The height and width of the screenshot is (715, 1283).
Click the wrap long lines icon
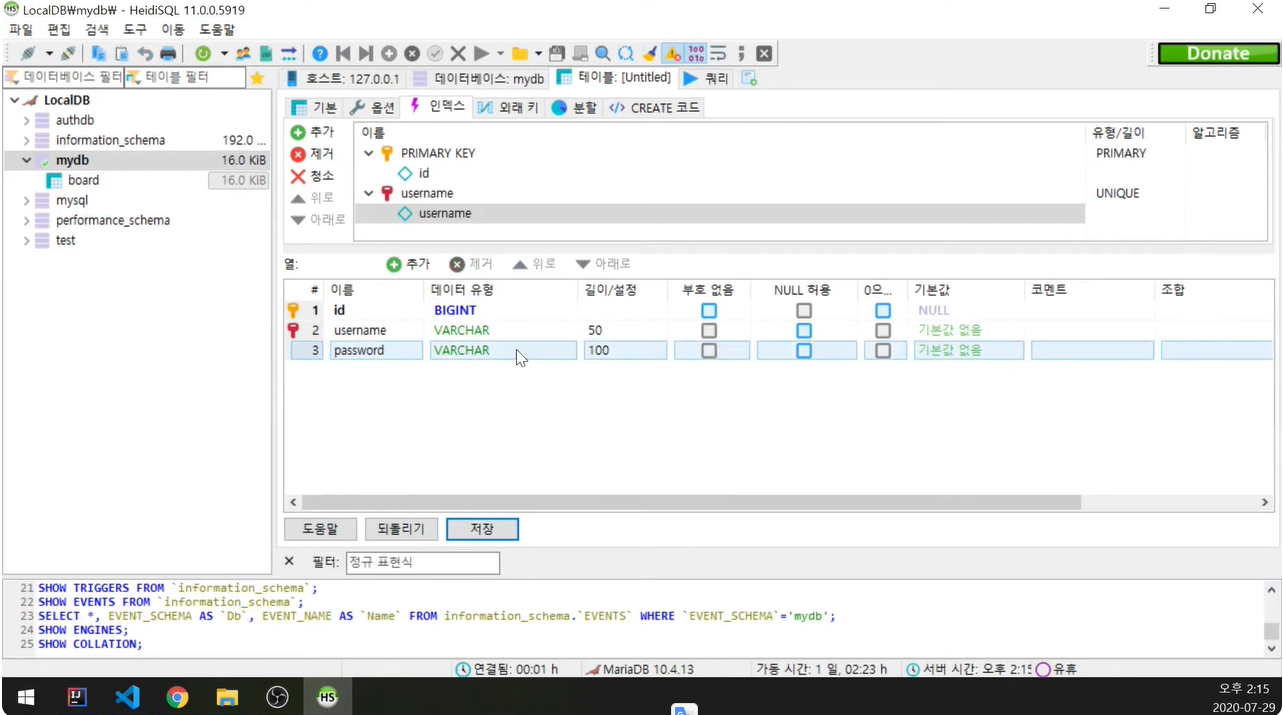point(718,53)
